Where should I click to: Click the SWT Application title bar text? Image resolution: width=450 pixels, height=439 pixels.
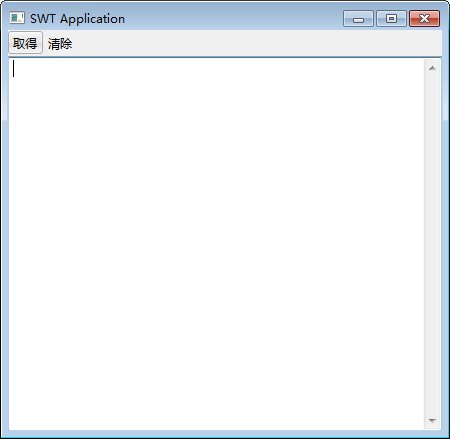77,19
